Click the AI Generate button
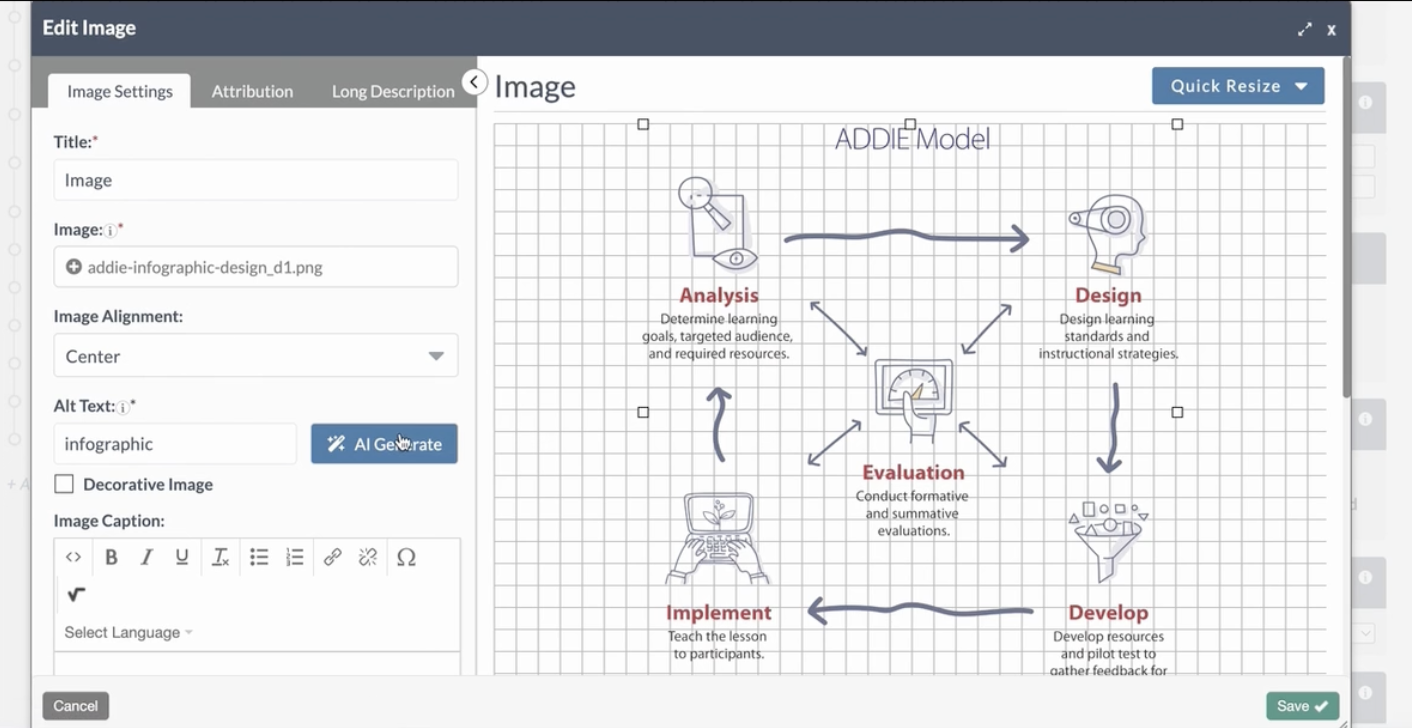Screen dimensions: 1412x728 coord(384,444)
